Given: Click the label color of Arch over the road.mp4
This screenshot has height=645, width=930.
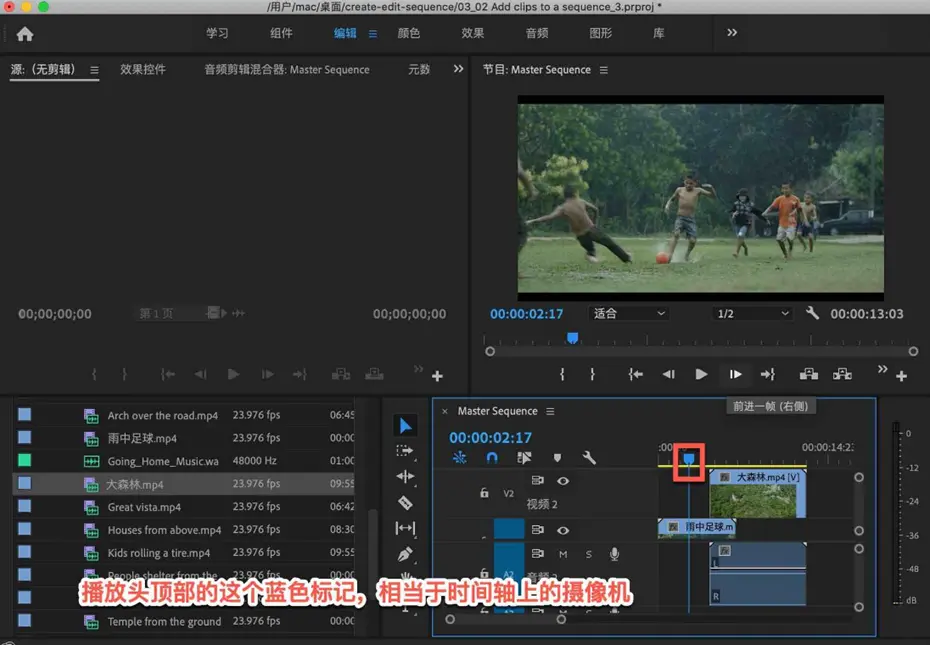Looking at the screenshot, I should [x=24, y=414].
